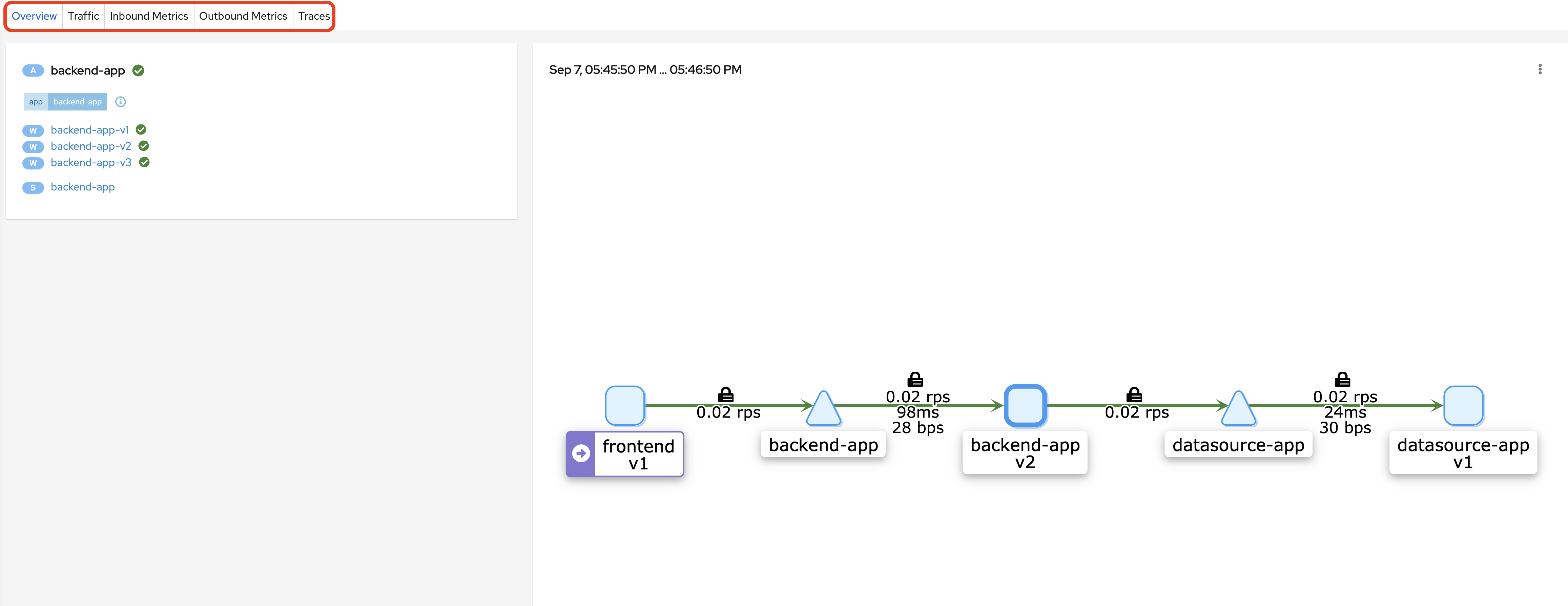Screen dimensions: 1568x606
Task: Open the backend-app-v2 workload link
Action: tap(91, 146)
